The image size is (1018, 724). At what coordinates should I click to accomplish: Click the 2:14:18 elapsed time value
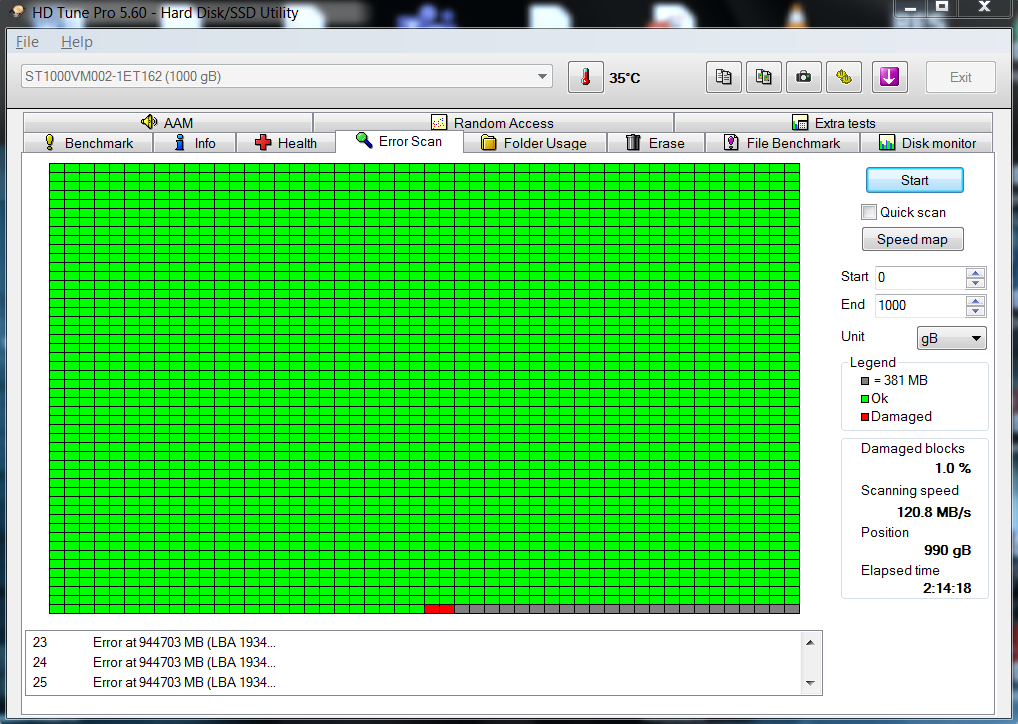coord(947,588)
